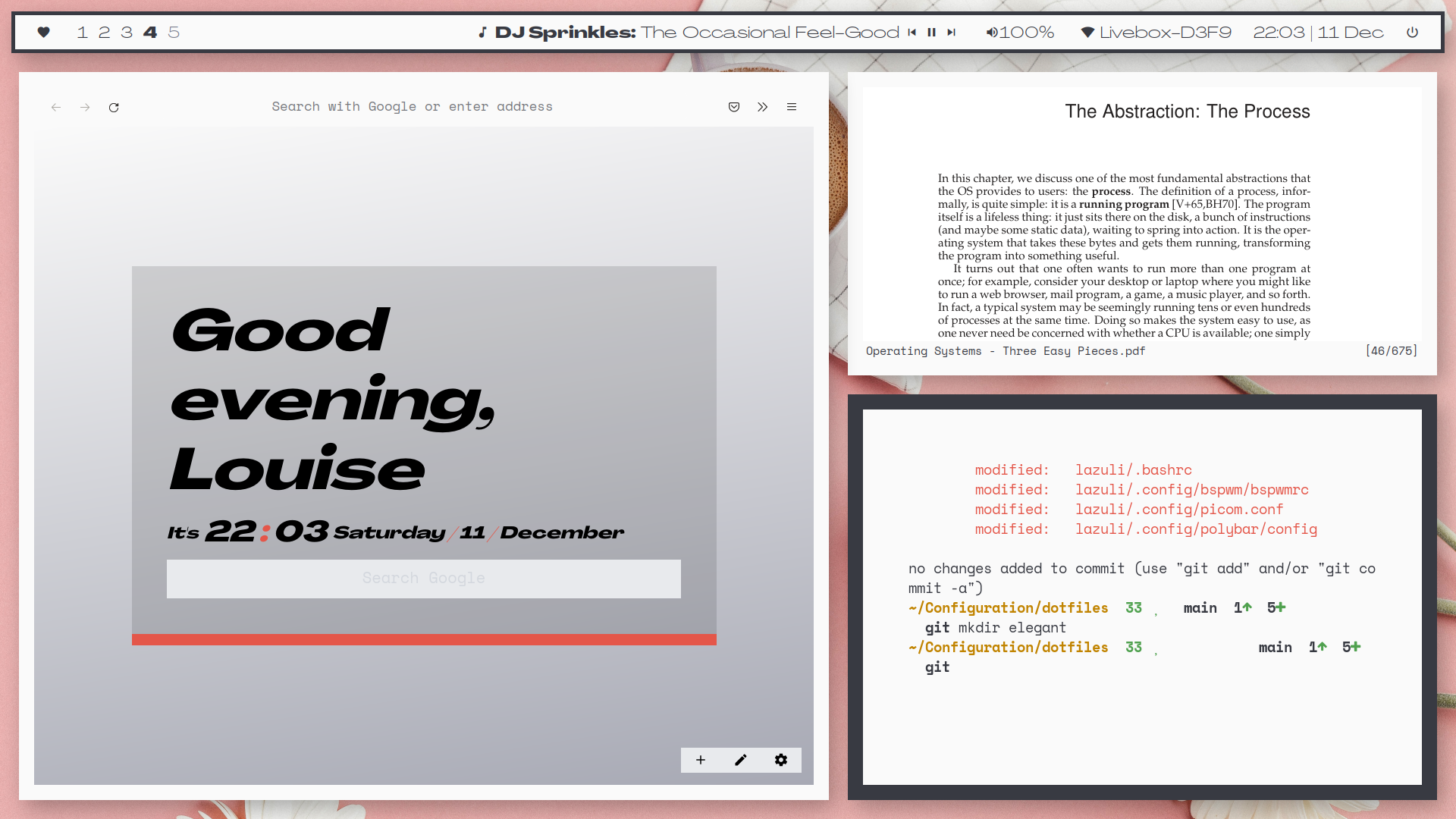
Task: Toggle the browser forward navigation arrow
Action: click(x=85, y=107)
